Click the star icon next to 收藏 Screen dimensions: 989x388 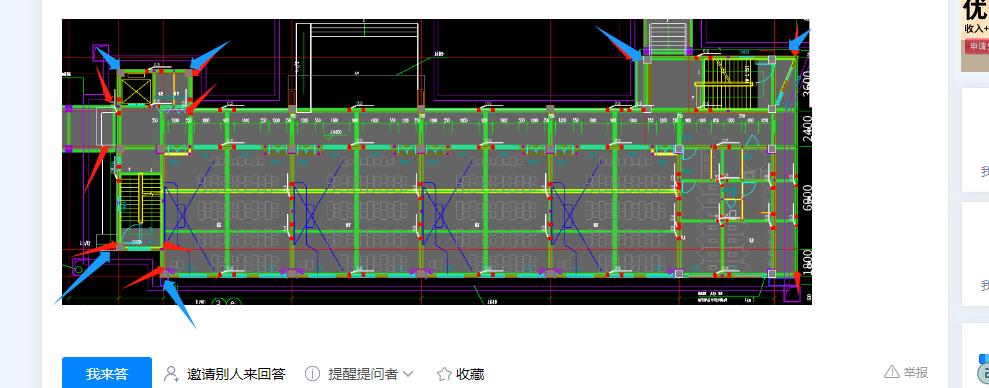pyautogui.click(x=445, y=373)
